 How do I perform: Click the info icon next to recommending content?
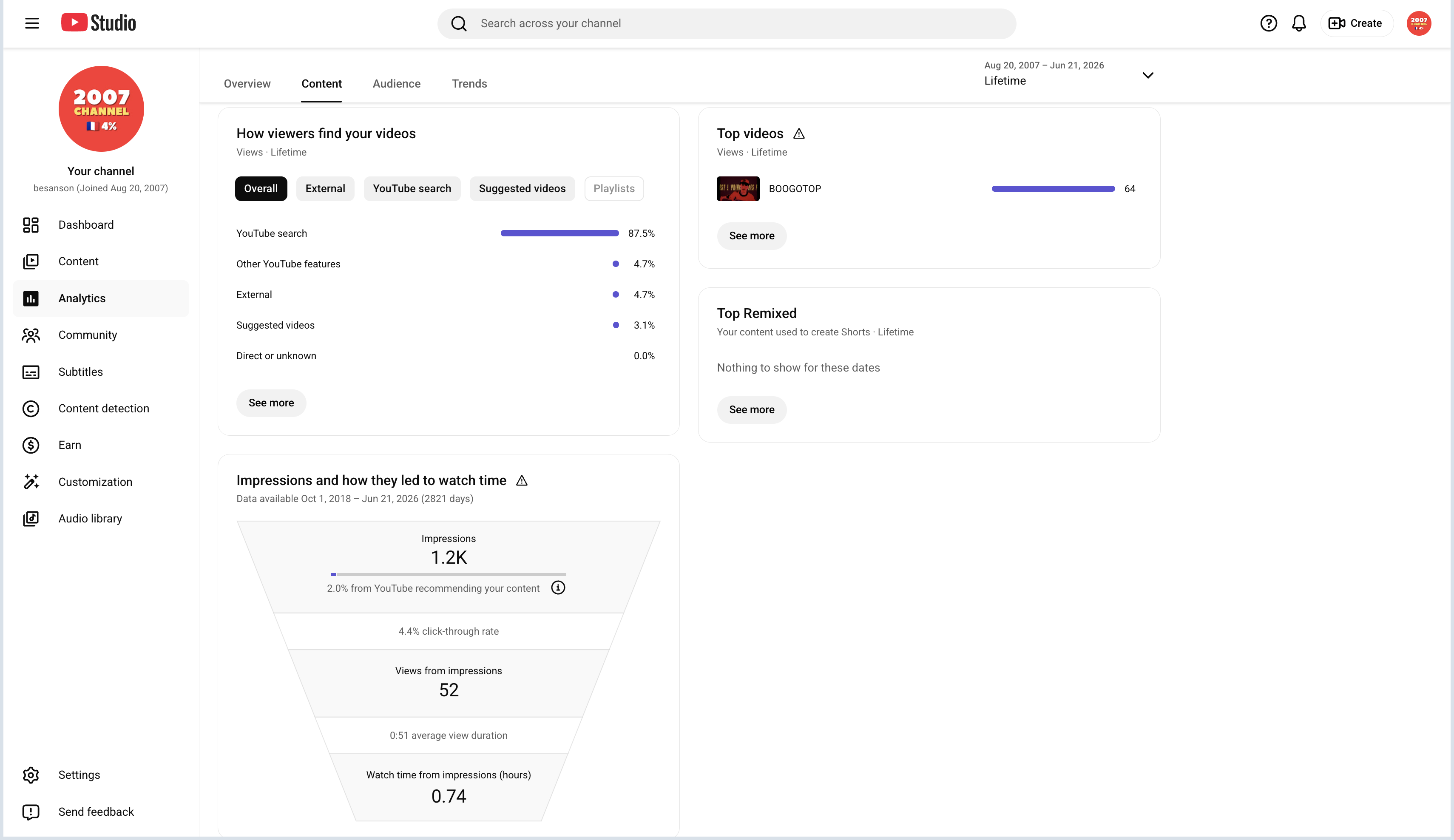(558, 587)
